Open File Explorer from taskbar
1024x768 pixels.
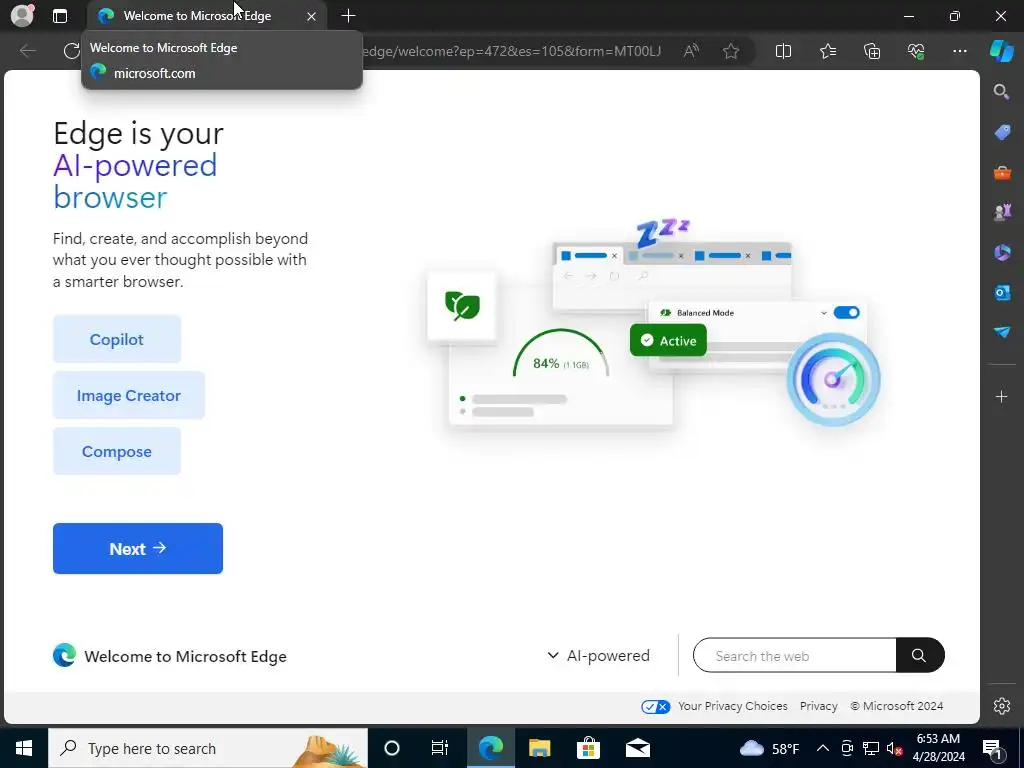click(539, 748)
